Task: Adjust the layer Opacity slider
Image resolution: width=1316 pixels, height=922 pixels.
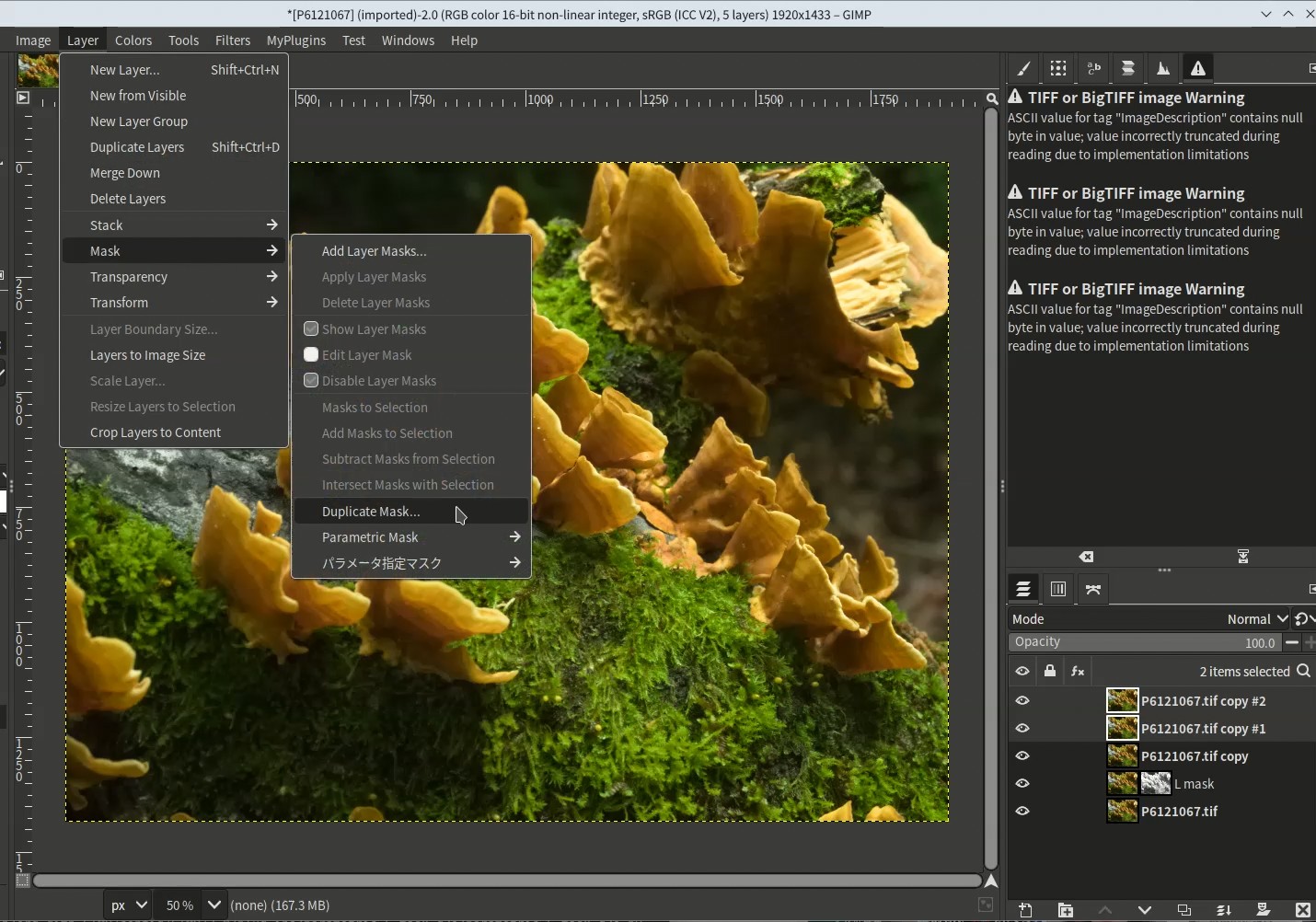Action: (1144, 642)
